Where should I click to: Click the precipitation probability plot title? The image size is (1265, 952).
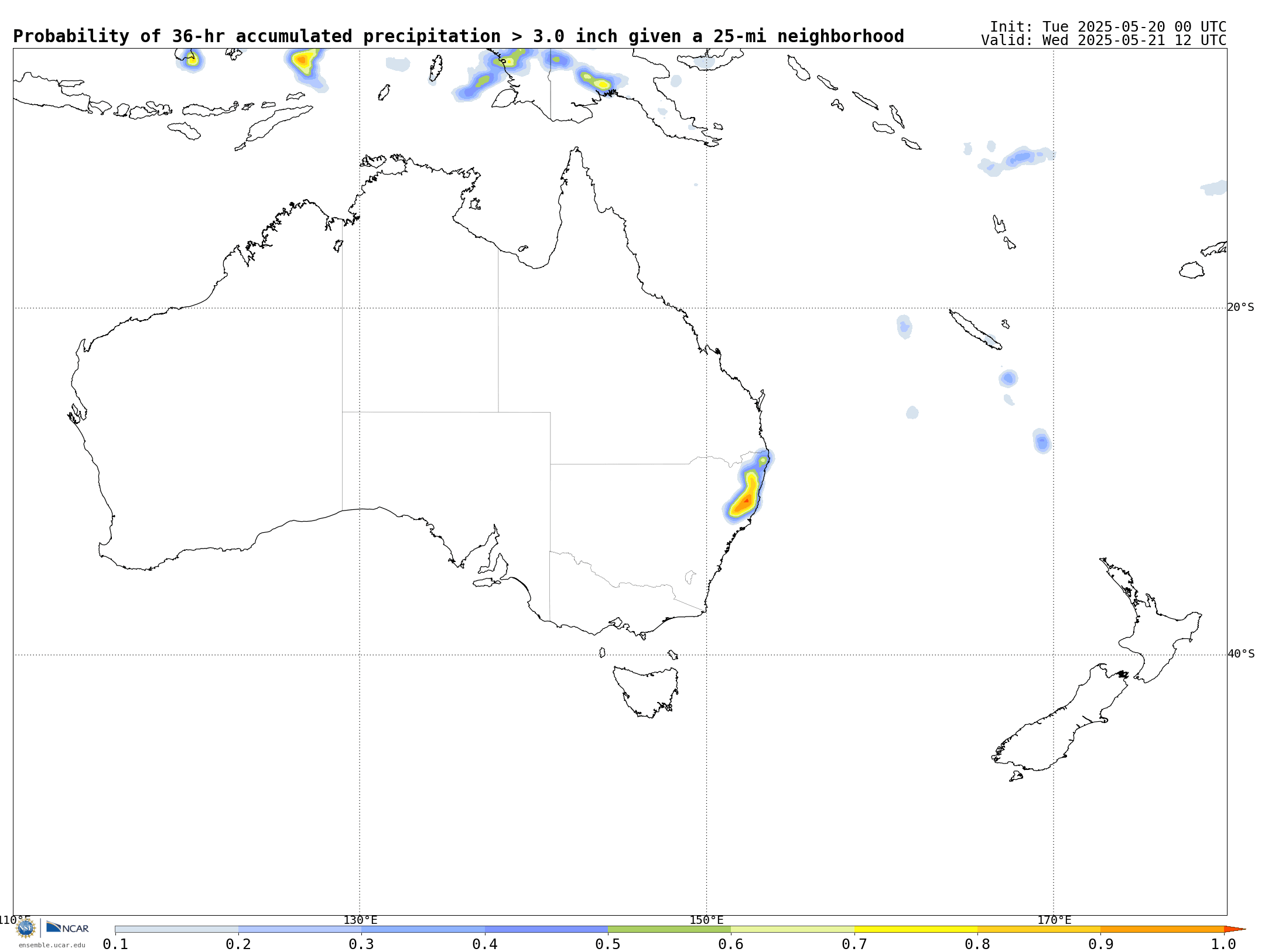[459, 36]
